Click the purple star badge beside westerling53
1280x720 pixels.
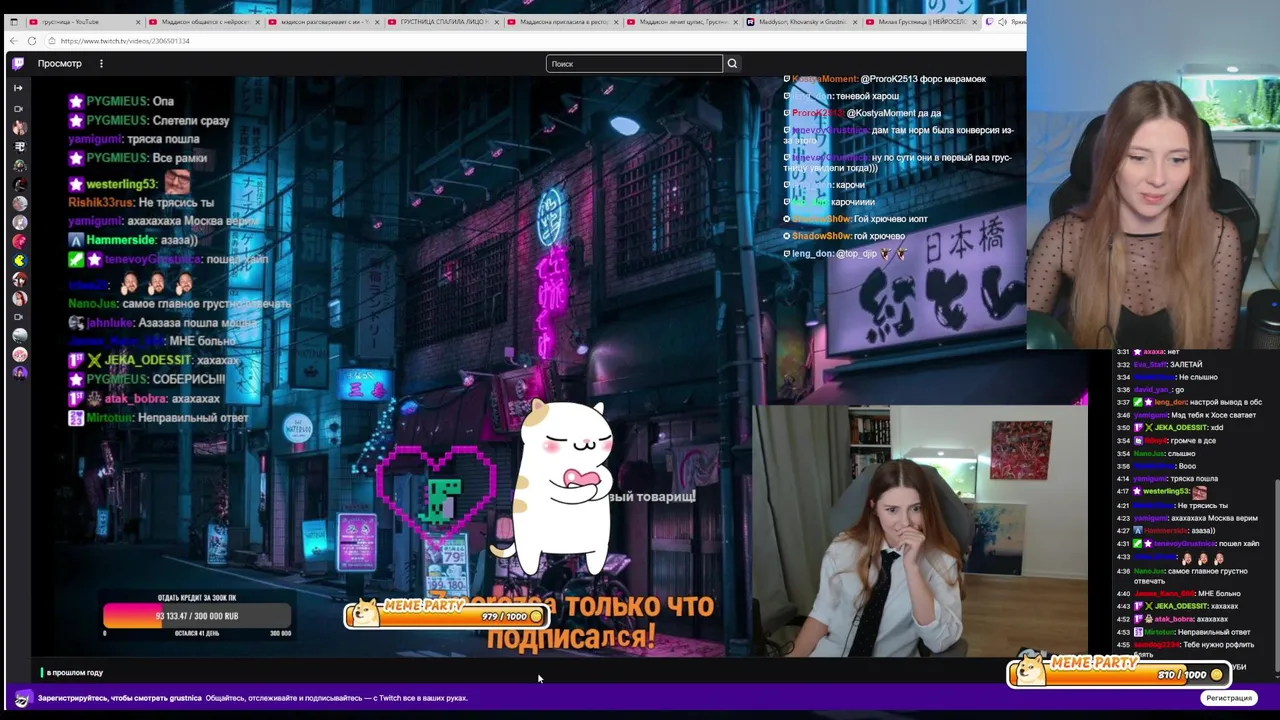(76, 184)
